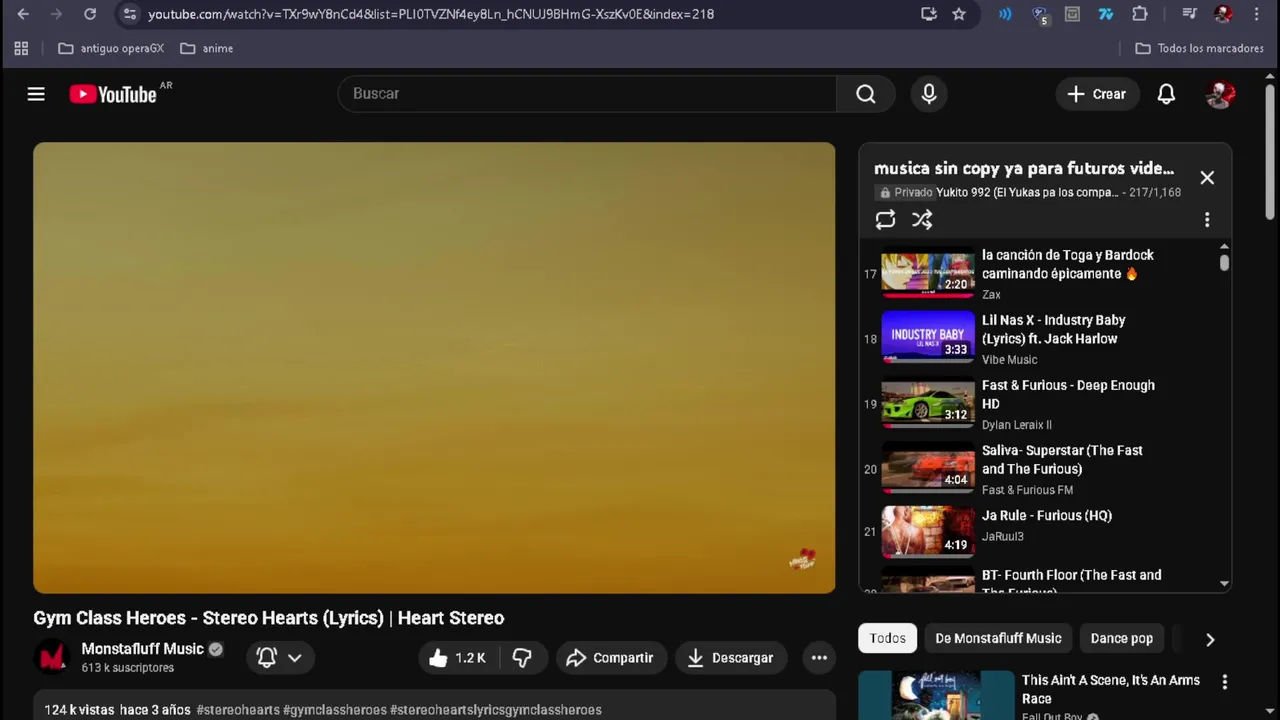The height and width of the screenshot is (720, 1280).
Task: Click the Compartir button
Action: point(610,657)
